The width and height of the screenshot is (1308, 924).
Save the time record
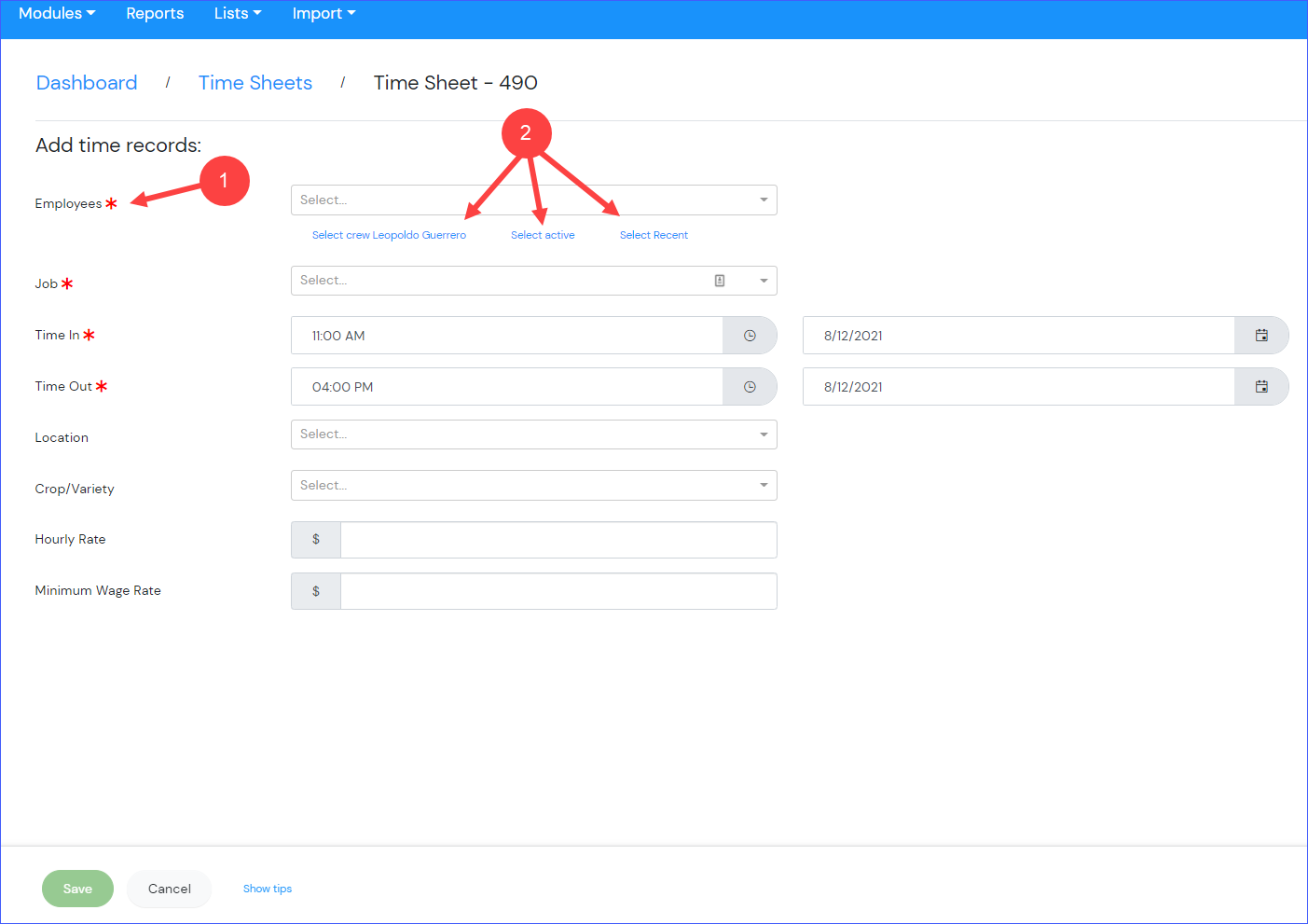[77, 889]
